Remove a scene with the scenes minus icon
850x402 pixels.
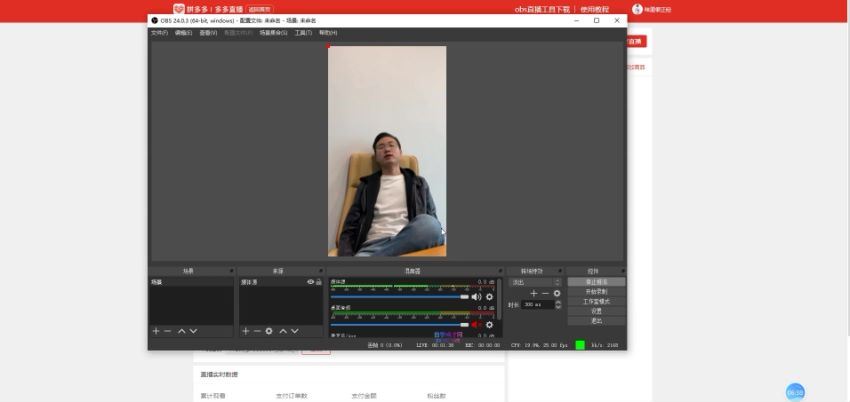coord(168,331)
